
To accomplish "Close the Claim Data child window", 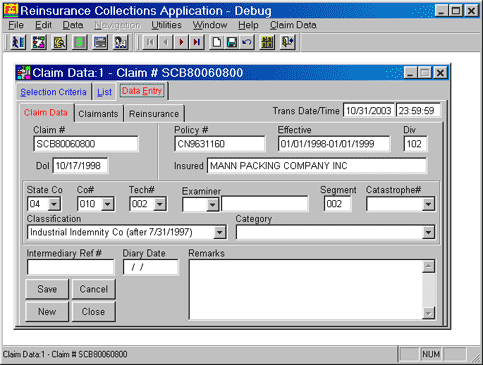I will tap(440, 73).
